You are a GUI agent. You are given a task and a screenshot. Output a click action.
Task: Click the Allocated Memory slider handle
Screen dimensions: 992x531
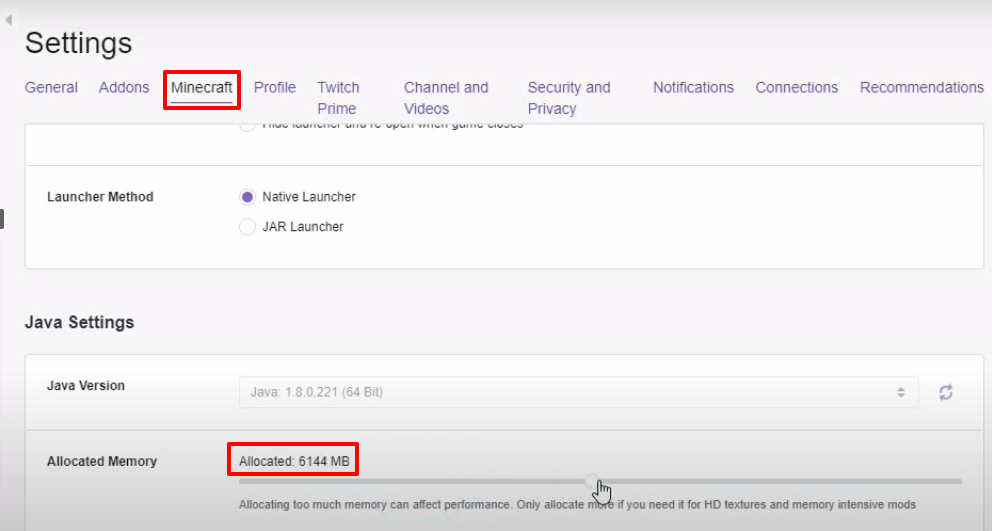tap(592, 481)
